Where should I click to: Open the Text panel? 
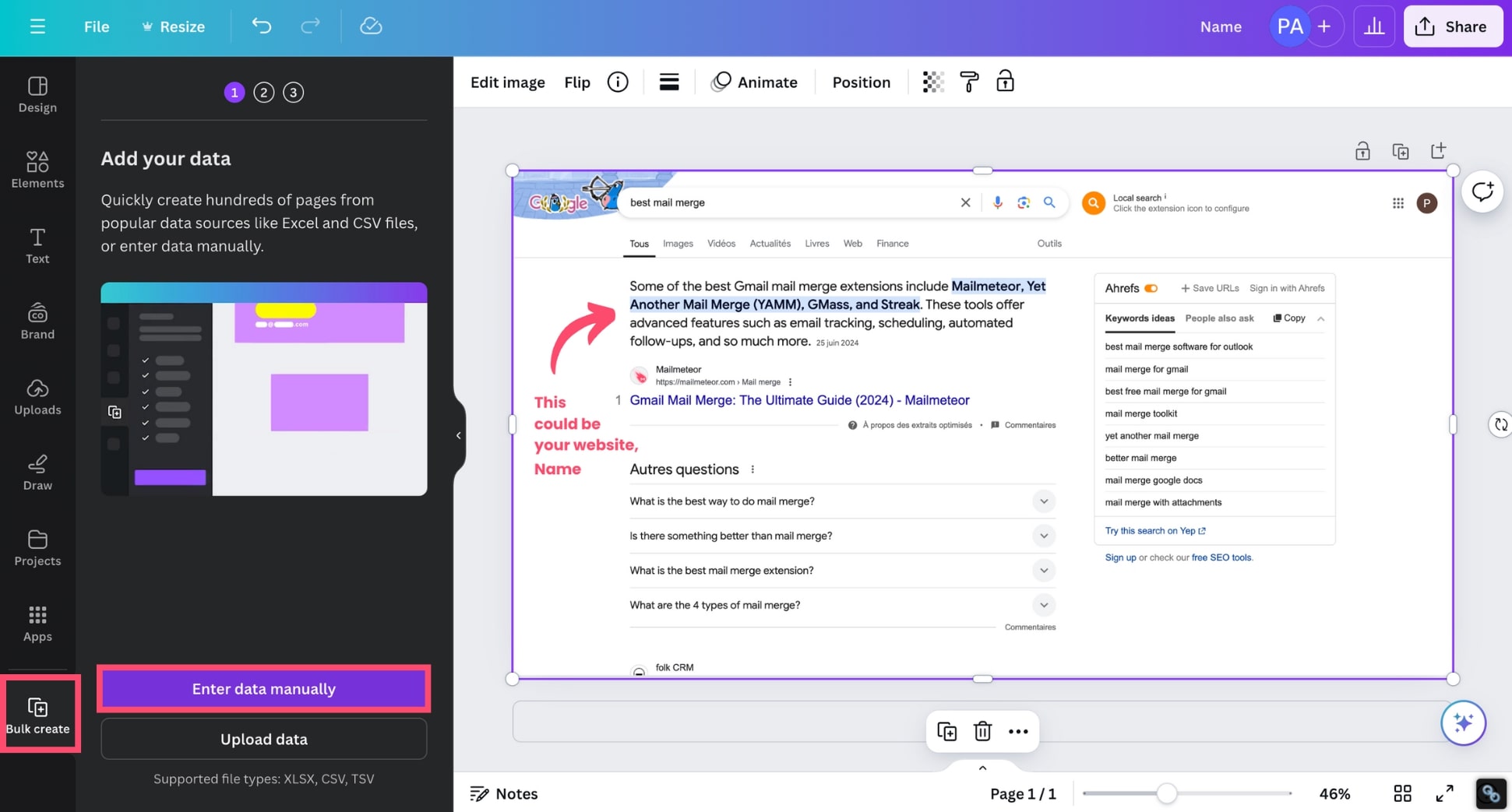pyautogui.click(x=37, y=245)
